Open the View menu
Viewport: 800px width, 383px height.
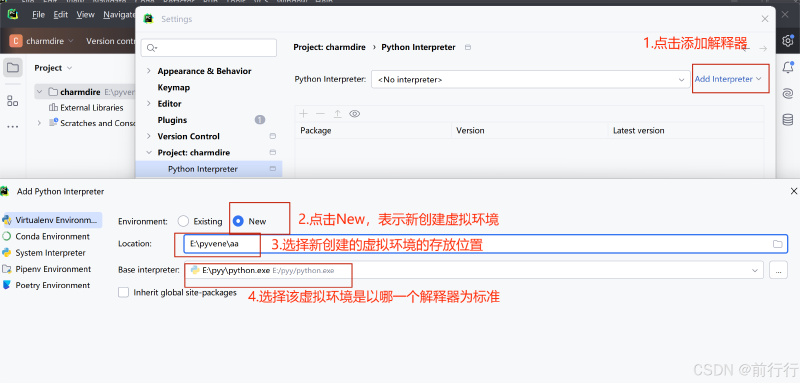pyautogui.click(x=86, y=15)
